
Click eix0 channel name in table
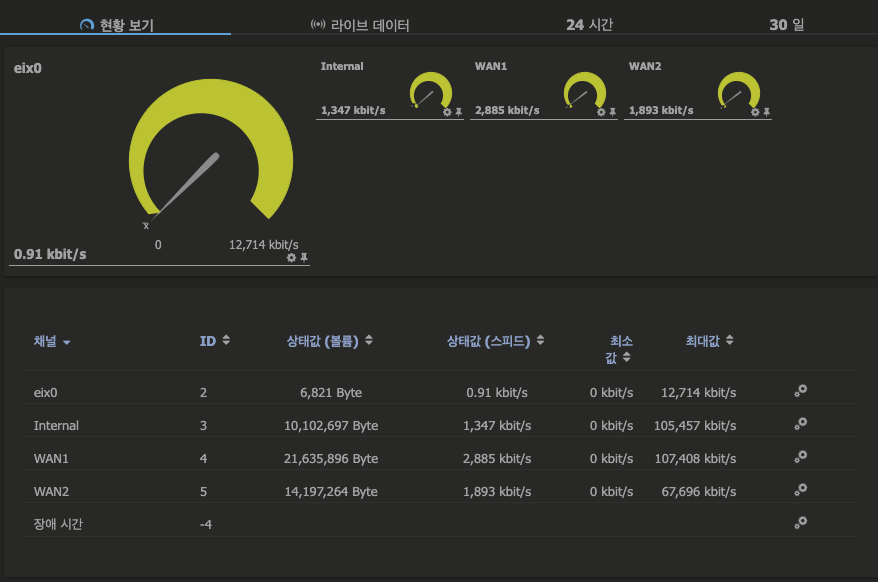(x=45, y=393)
